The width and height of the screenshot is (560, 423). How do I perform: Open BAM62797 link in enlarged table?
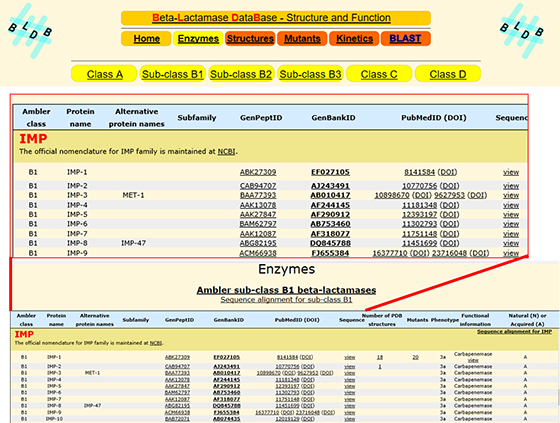[258, 224]
